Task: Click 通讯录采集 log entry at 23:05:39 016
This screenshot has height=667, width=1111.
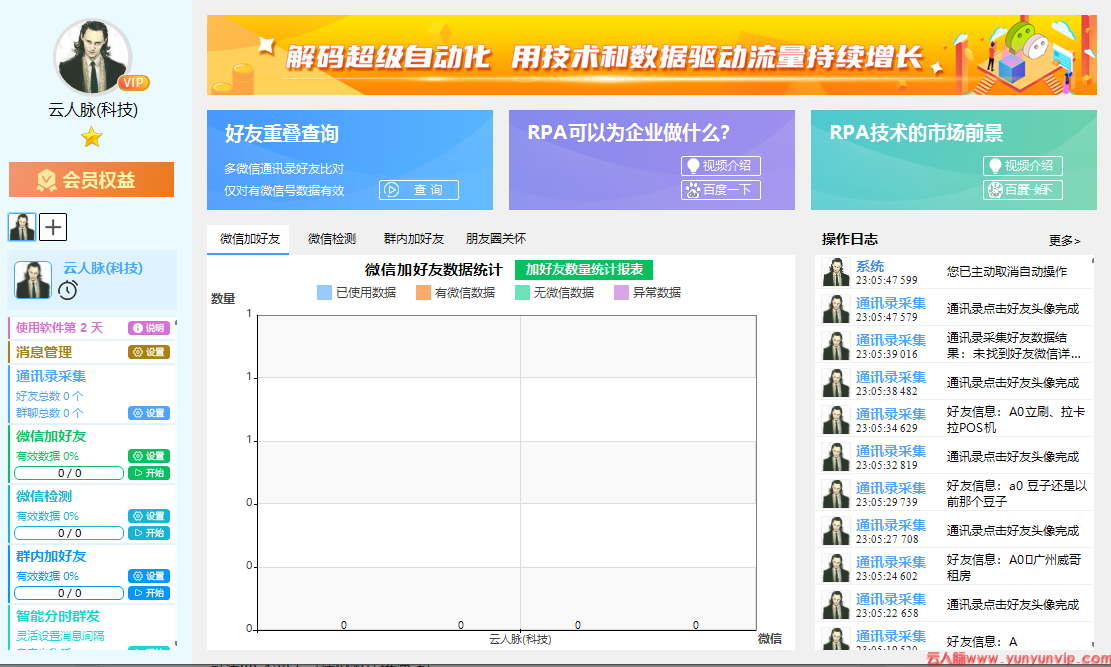Action: 891,340
